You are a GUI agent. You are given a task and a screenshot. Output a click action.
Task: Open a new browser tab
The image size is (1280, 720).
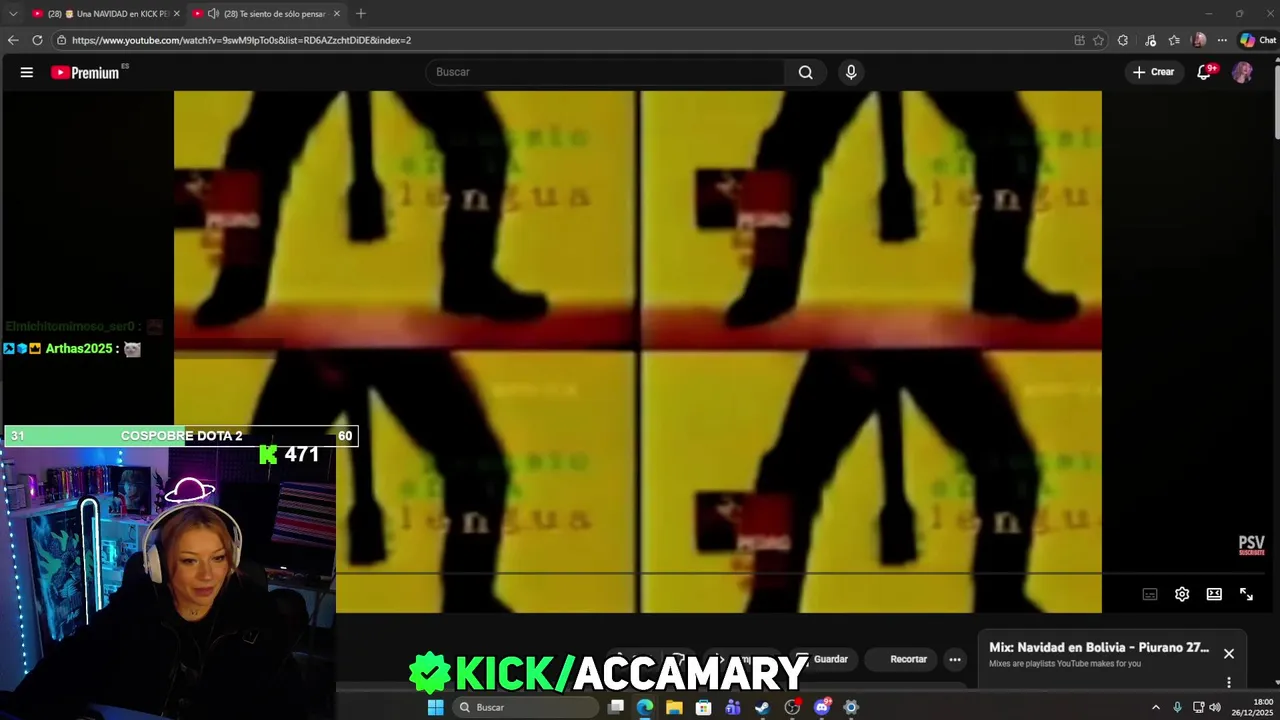point(361,13)
